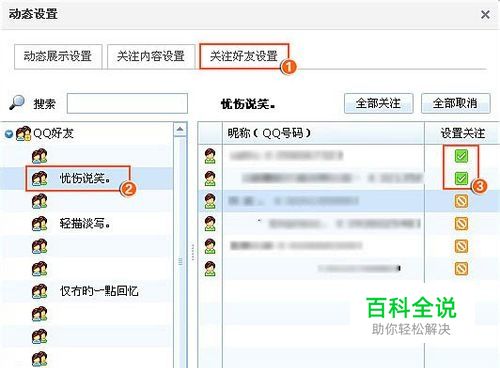Screen dimensions: 500x368
Task: Select the 关注好友设置 tab
Action: (244, 56)
